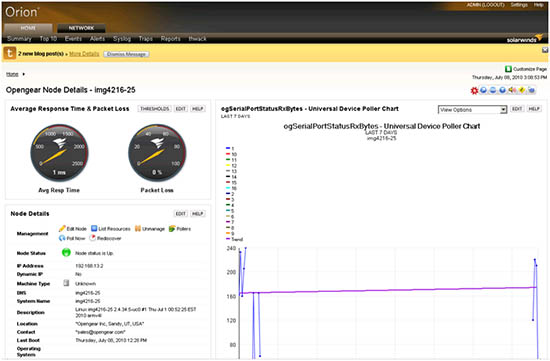Click the Unknown machine type icon
This screenshot has height=361, width=550.
click(66, 283)
